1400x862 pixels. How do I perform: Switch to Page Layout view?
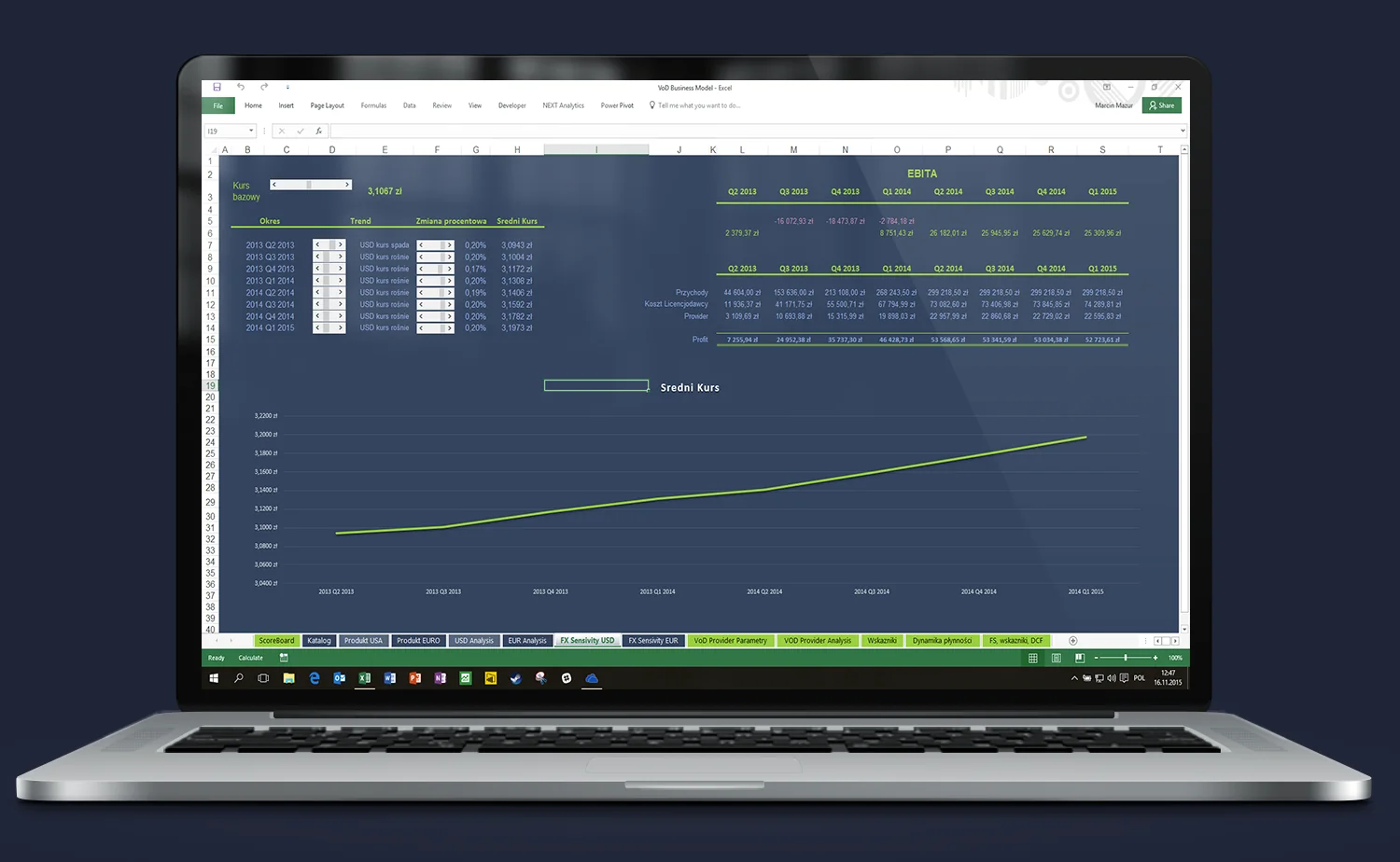point(1057,658)
